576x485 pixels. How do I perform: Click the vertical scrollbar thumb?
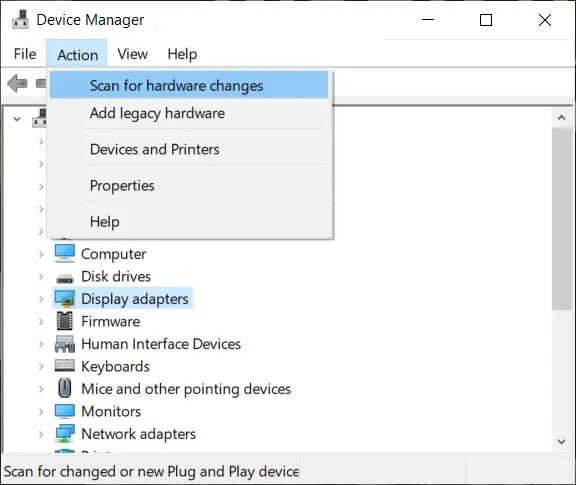(561, 219)
